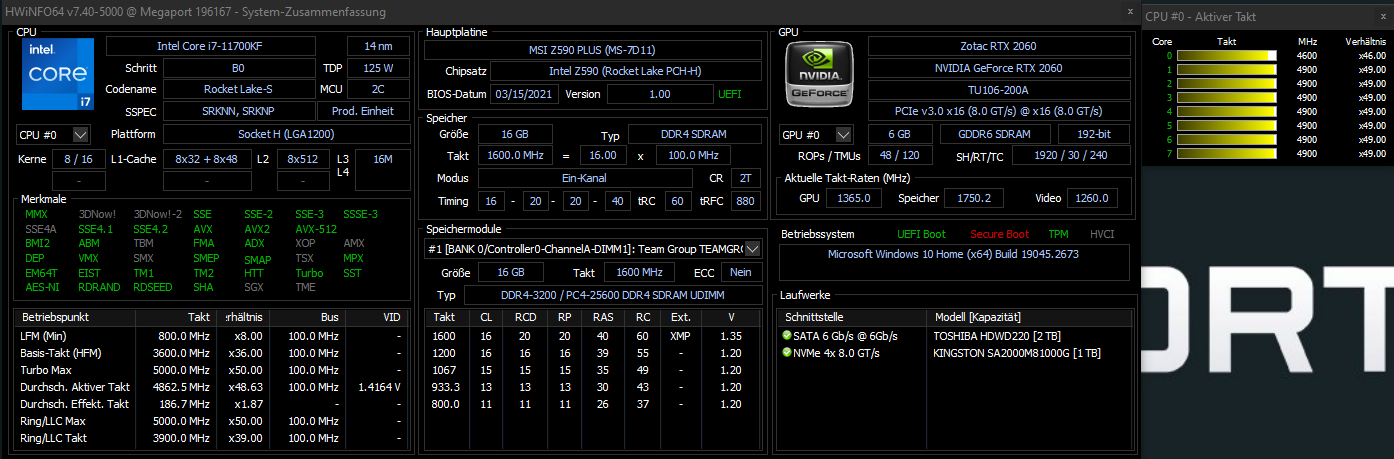The width and height of the screenshot is (1394, 459).
Task: Select the 933.3 memory timing row
Action: [x=594, y=387]
